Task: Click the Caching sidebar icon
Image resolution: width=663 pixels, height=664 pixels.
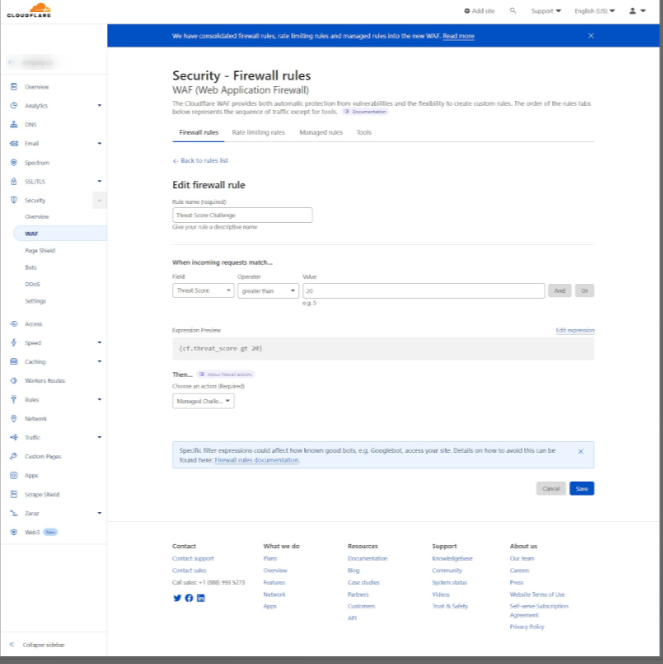Action: click(x=14, y=362)
